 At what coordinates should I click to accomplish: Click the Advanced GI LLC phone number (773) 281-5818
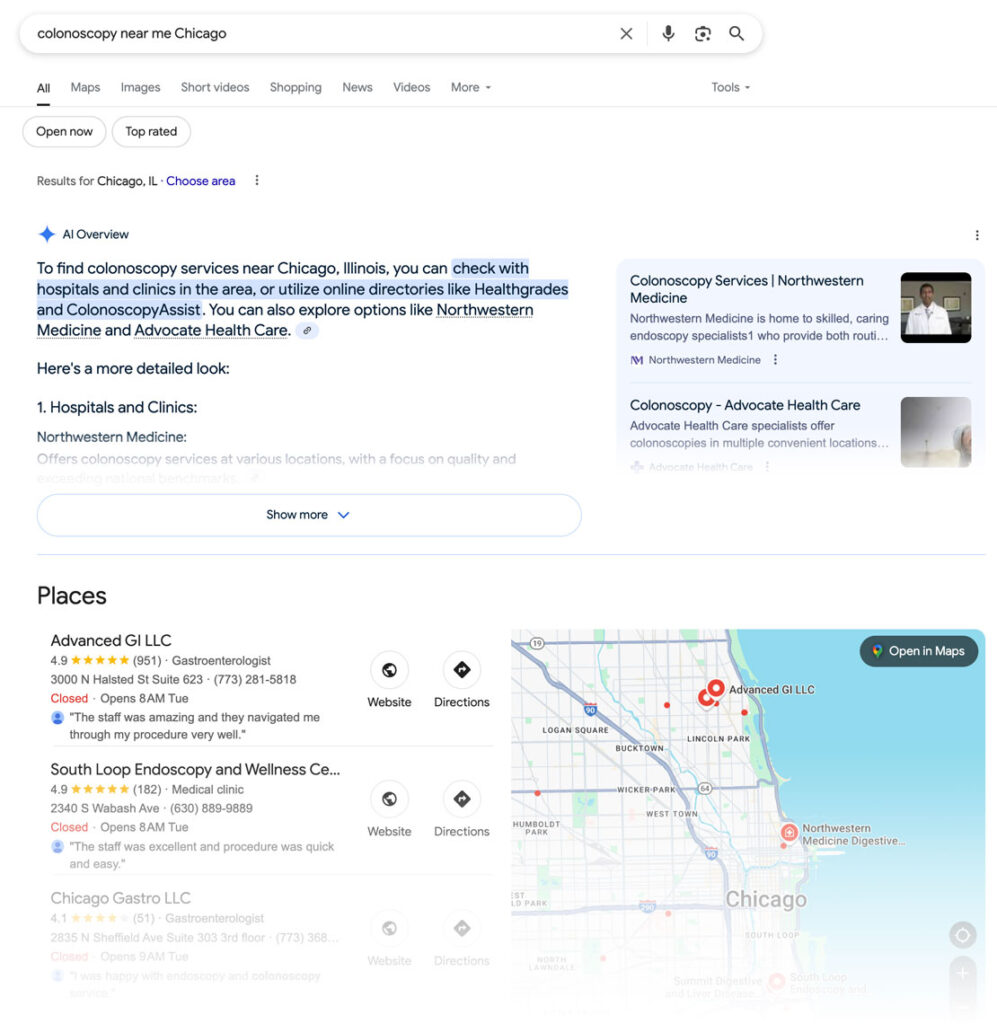point(255,680)
